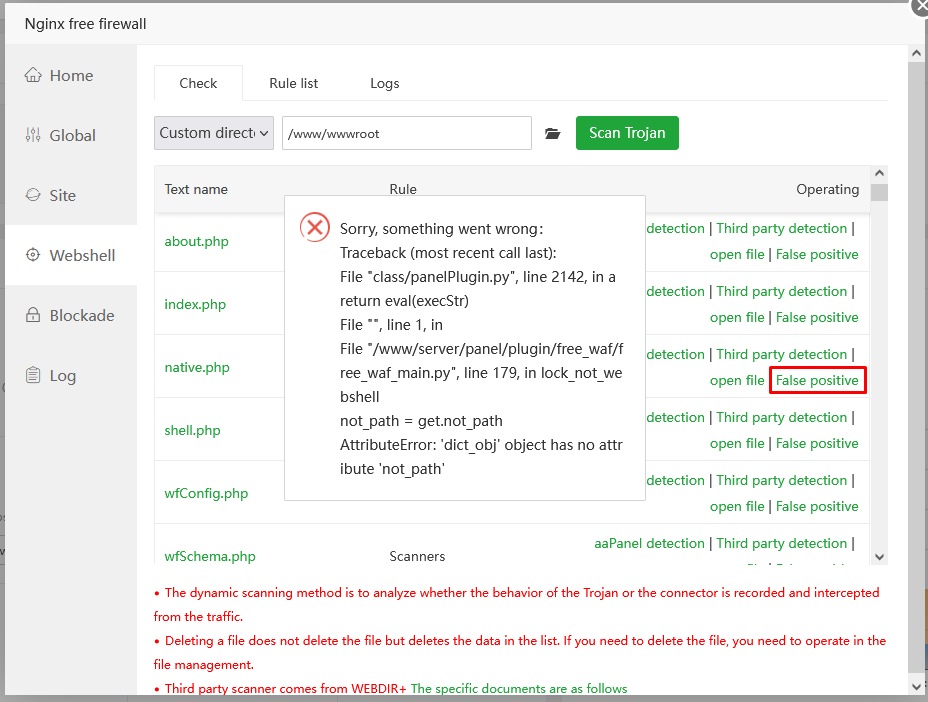Click the Scan Trojan button
Screen dimensions: 928x702
627,133
